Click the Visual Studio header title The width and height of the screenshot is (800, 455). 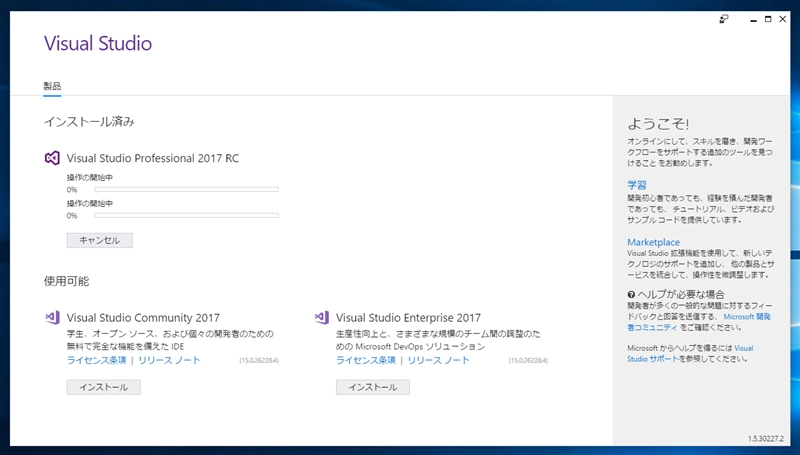98,43
